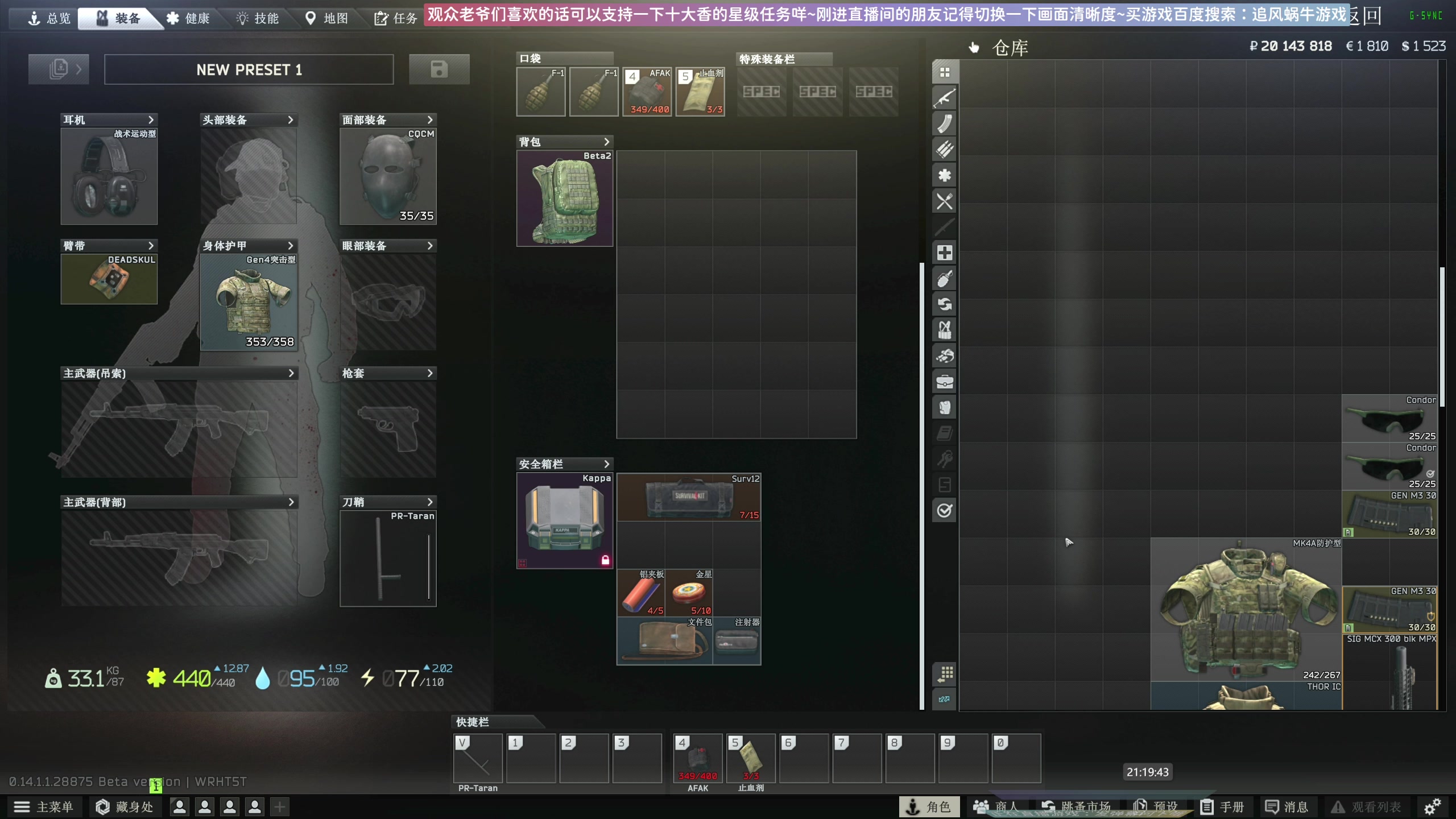Filter stash by barter exchange arrows icon
This screenshot has height=819, width=1456.
coord(945,304)
